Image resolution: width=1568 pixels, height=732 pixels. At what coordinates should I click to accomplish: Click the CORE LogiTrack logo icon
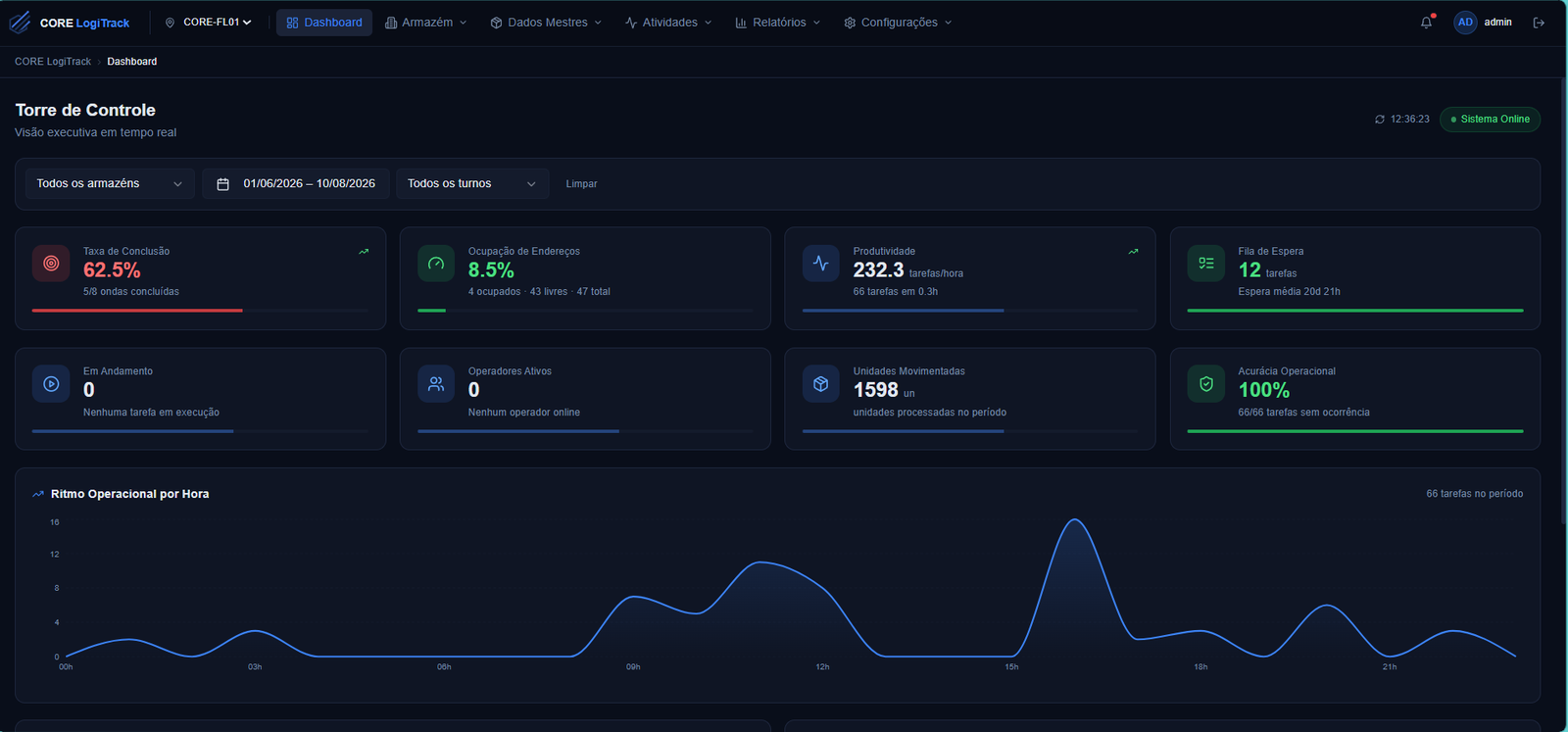(x=20, y=22)
